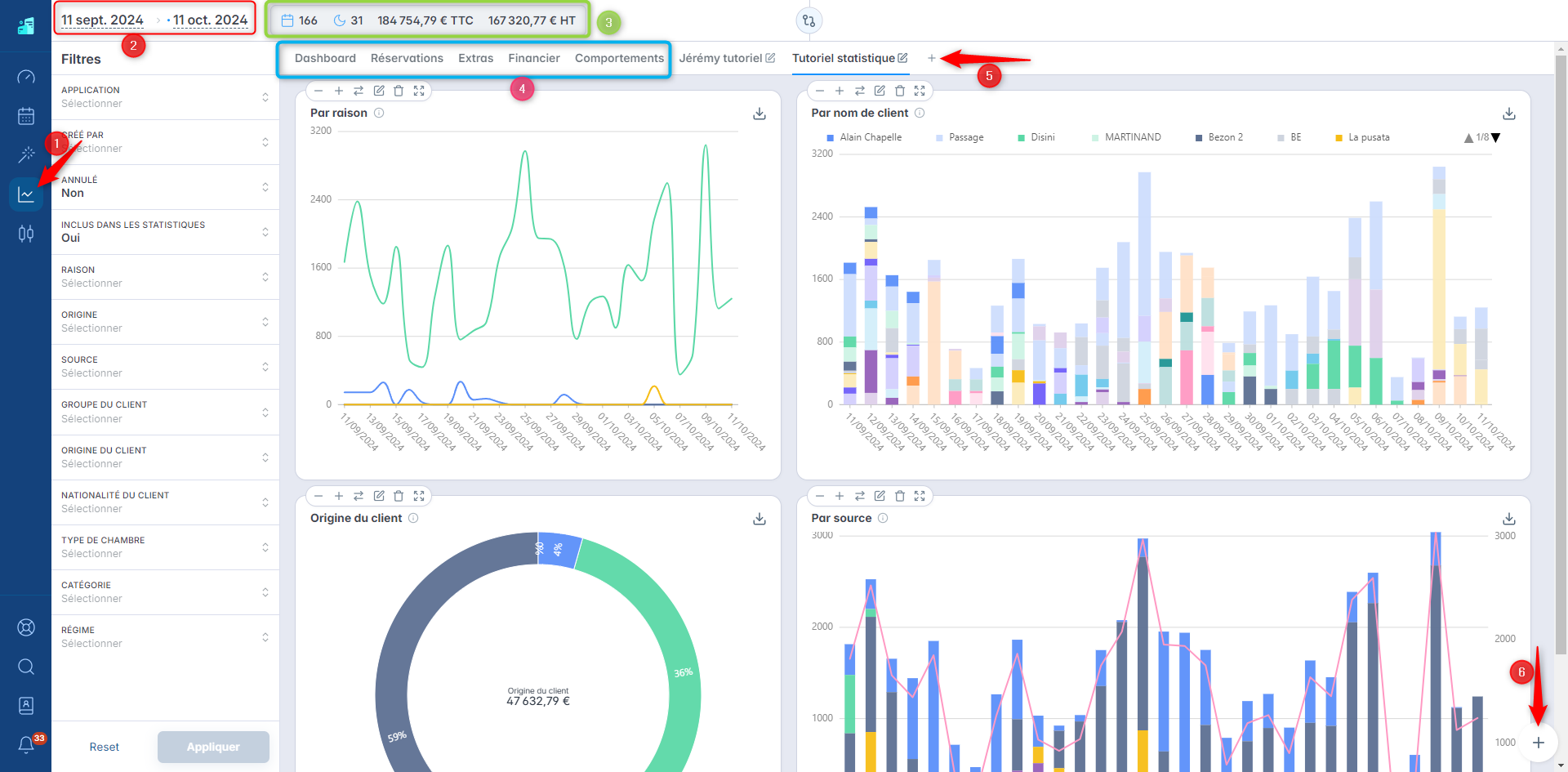Open the contacts book icon in sidebar
Image resolution: width=1568 pixels, height=772 pixels.
[x=26, y=705]
